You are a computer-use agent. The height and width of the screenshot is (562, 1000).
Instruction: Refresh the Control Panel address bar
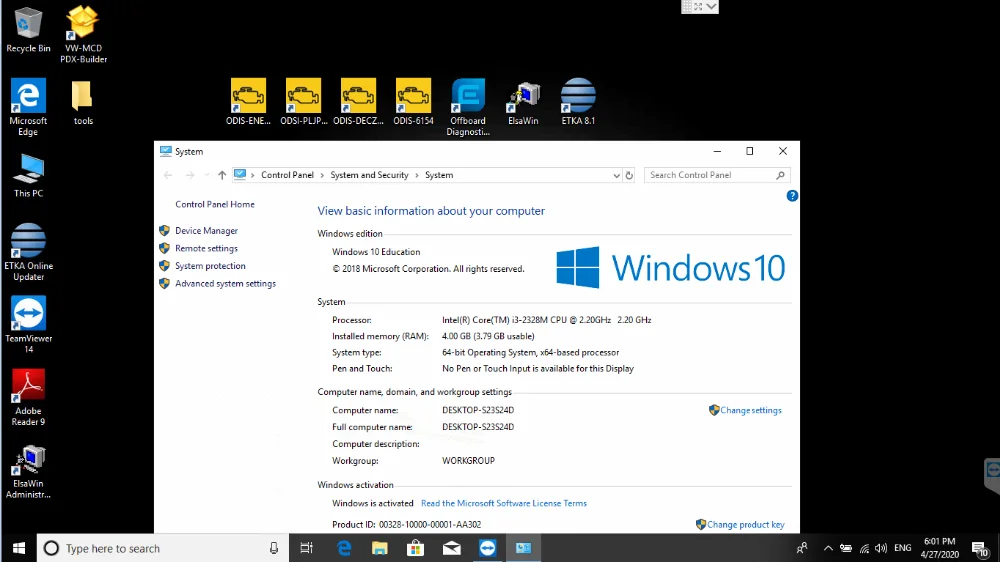pos(629,175)
